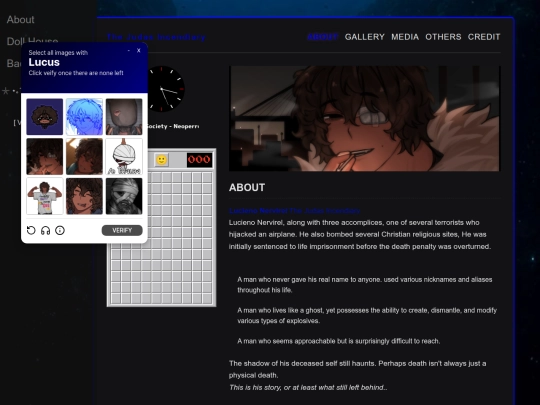This screenshot has width=540, height=405.
Task: Click the captcha audio headphones icon
Action: point(45,230)
